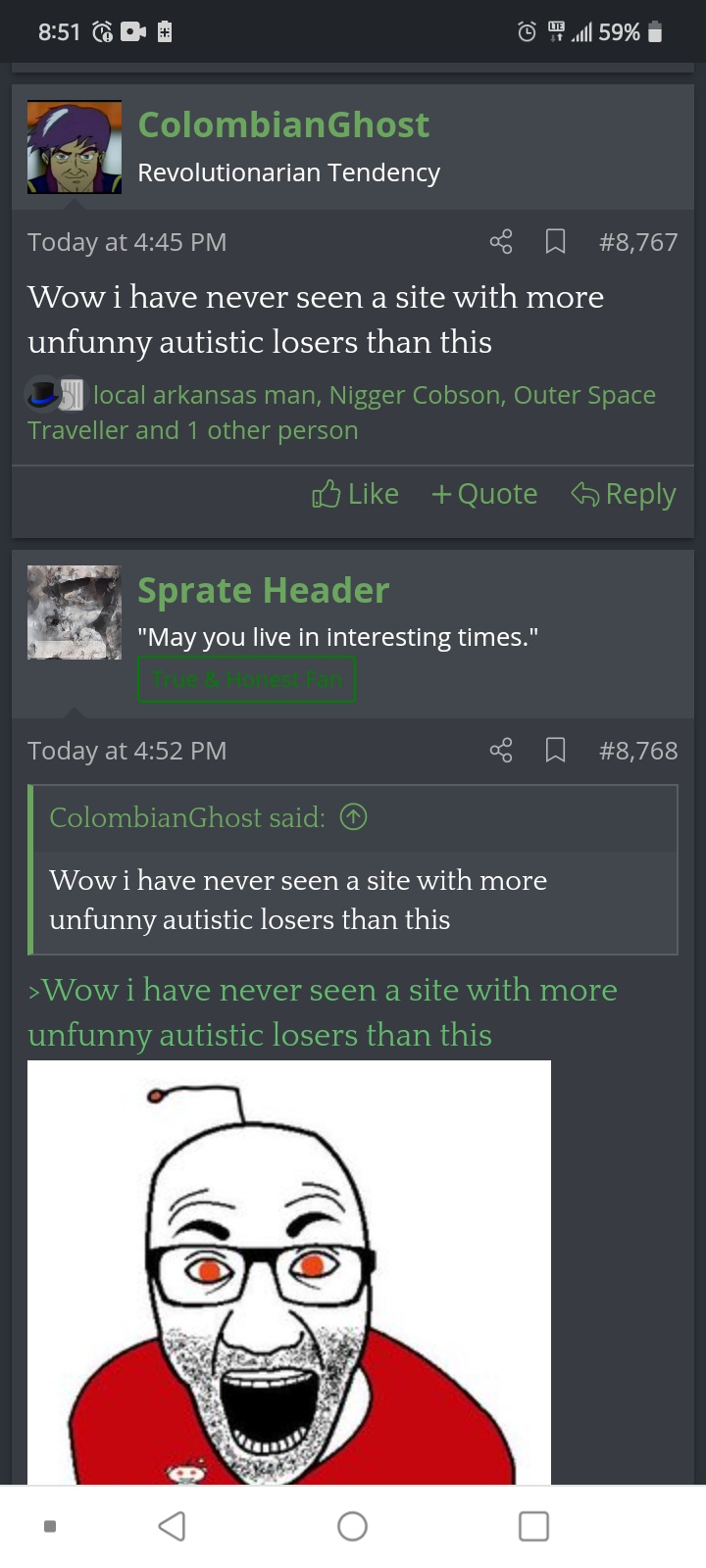Image resolution: width=706 pixels, height=1568 pixels.
Task: Tap Android back navigation button
Action: (173, 1526)
